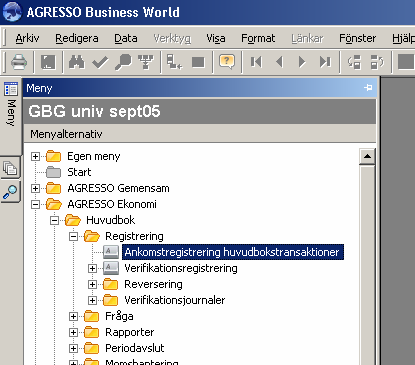Open the Fönster menu
Image resolution: width=415 pixels, height=365 pixels.
click(357, 38)
